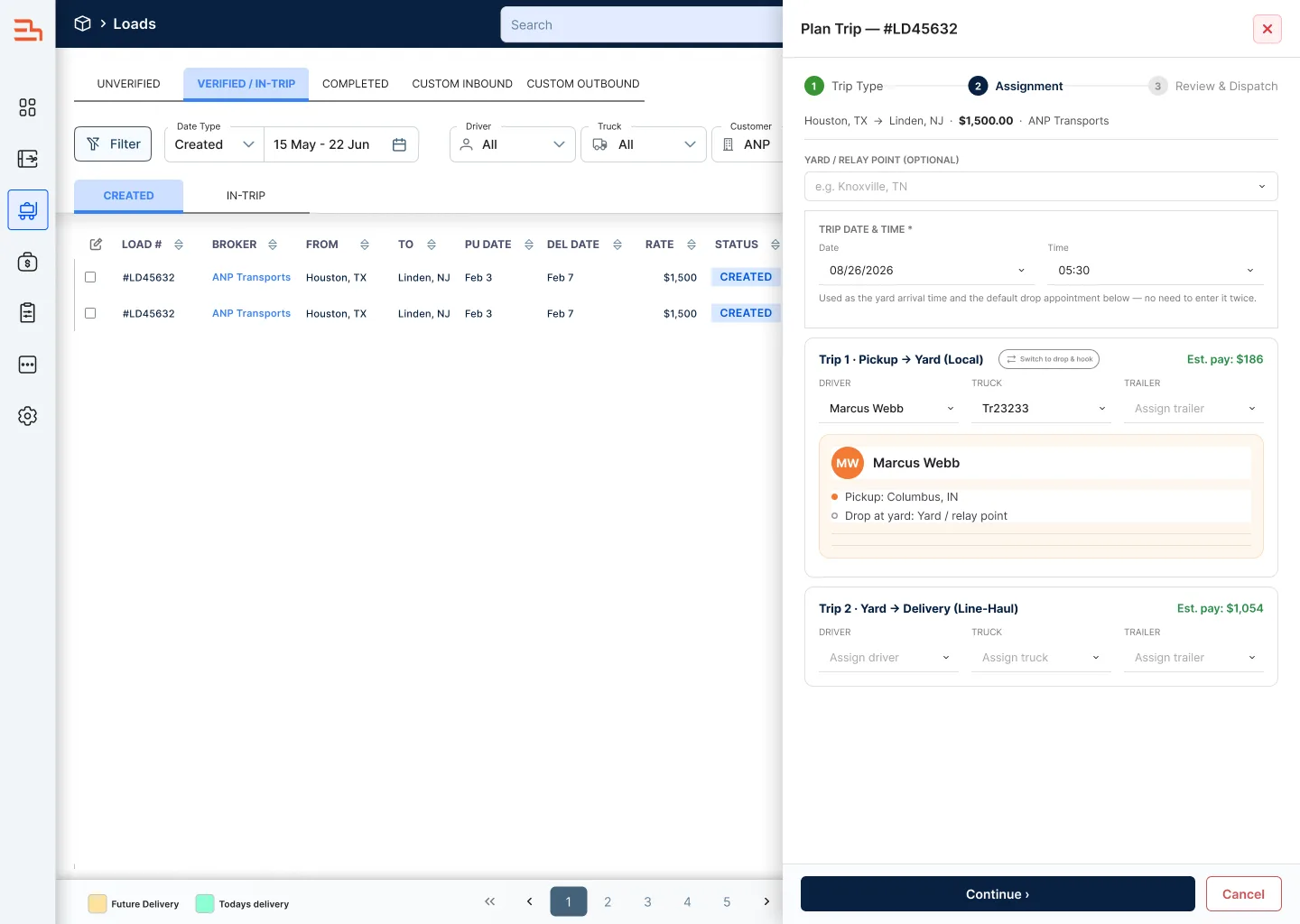The width and height of the screenshot is (1300, 924).
Task: Tick the first load row checkbox
Action: point(90,277)
